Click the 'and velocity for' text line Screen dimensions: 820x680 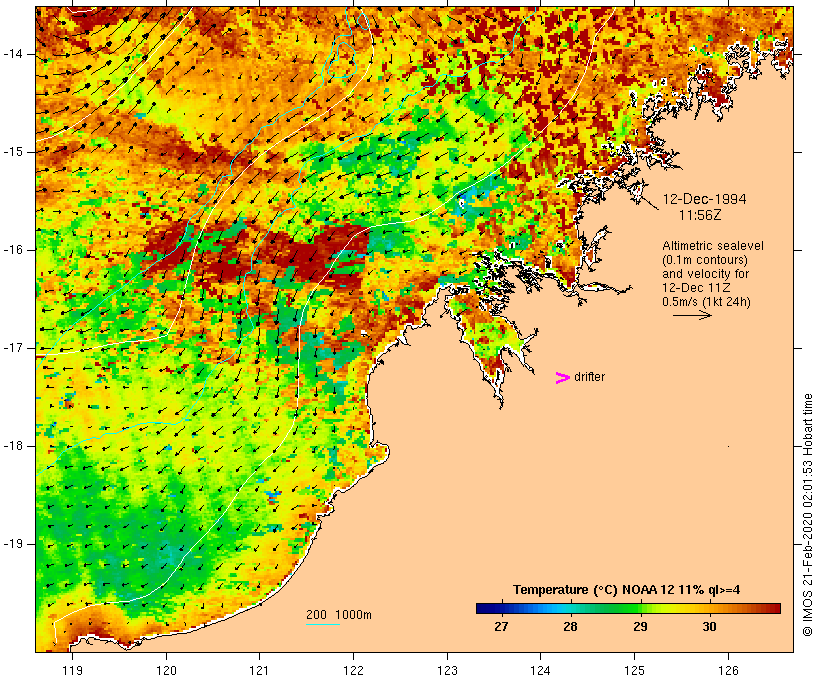(705, 274)
